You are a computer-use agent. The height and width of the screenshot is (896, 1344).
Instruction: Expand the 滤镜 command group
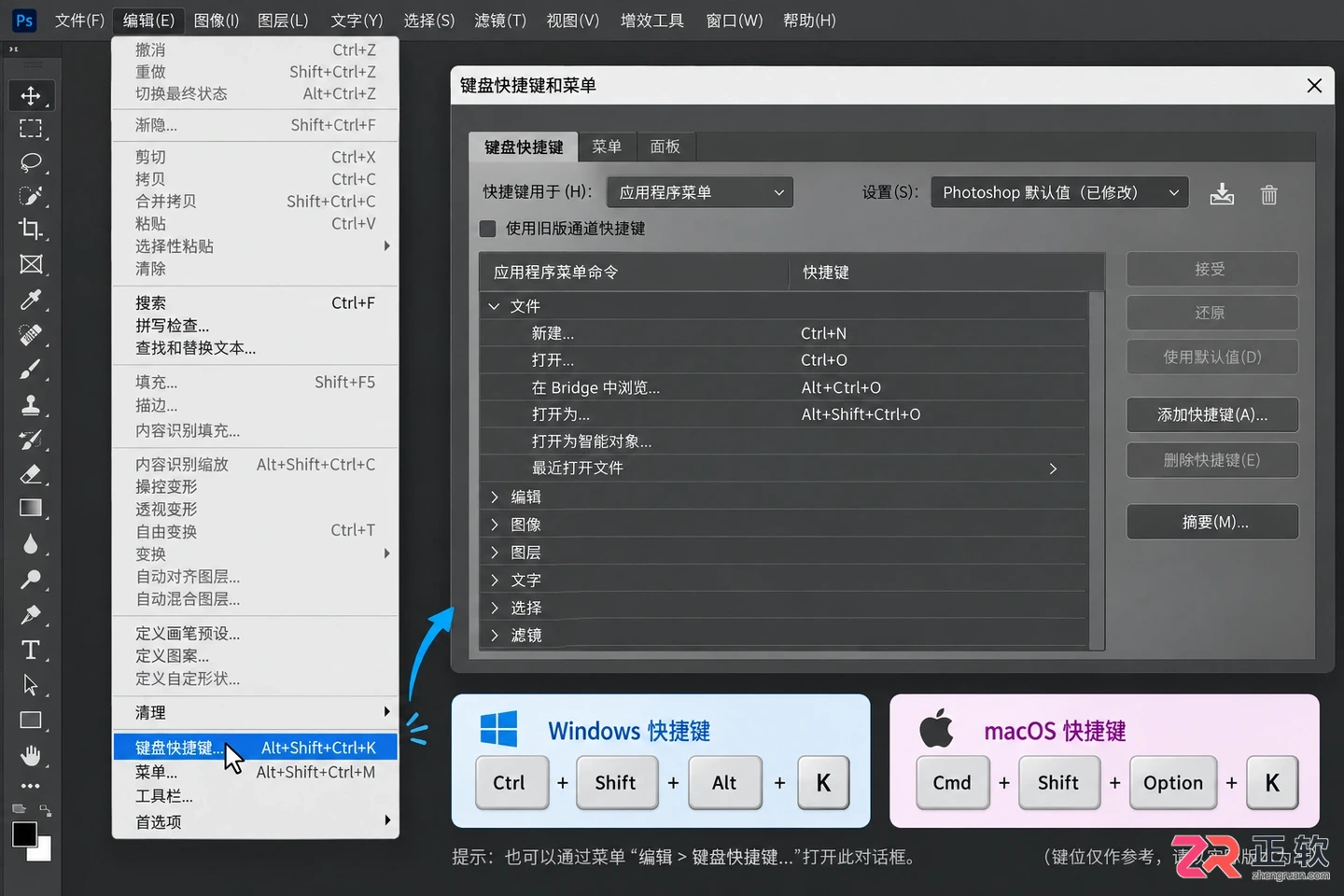click(x=495, y=635)
